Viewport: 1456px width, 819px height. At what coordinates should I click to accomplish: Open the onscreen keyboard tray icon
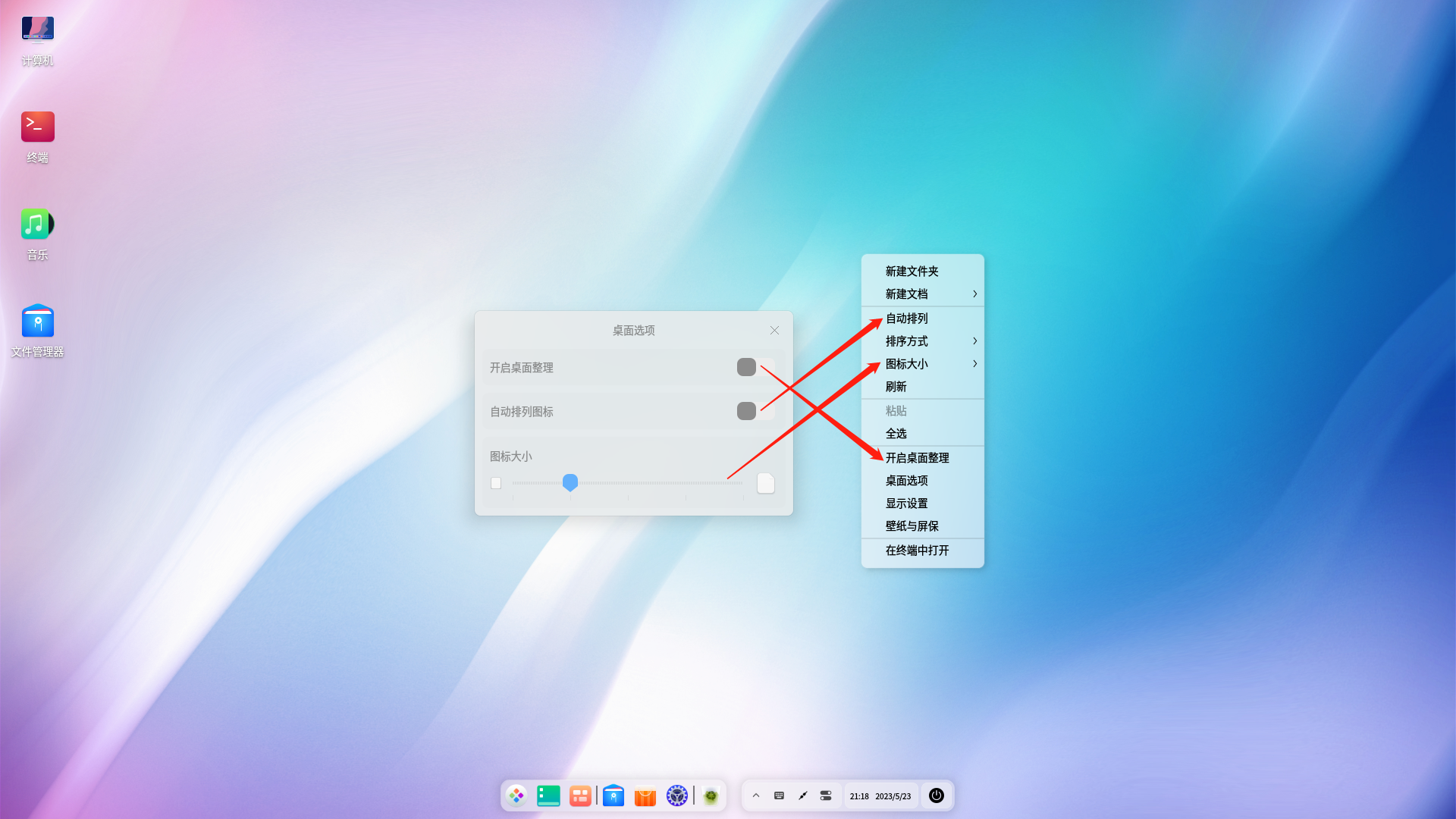[x=779, y=795]
